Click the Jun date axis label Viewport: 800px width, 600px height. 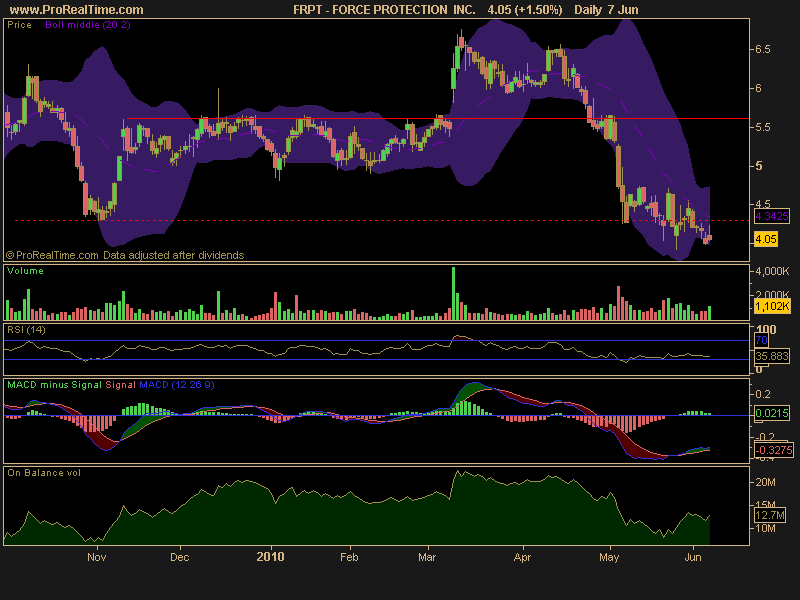click(693, 557)
